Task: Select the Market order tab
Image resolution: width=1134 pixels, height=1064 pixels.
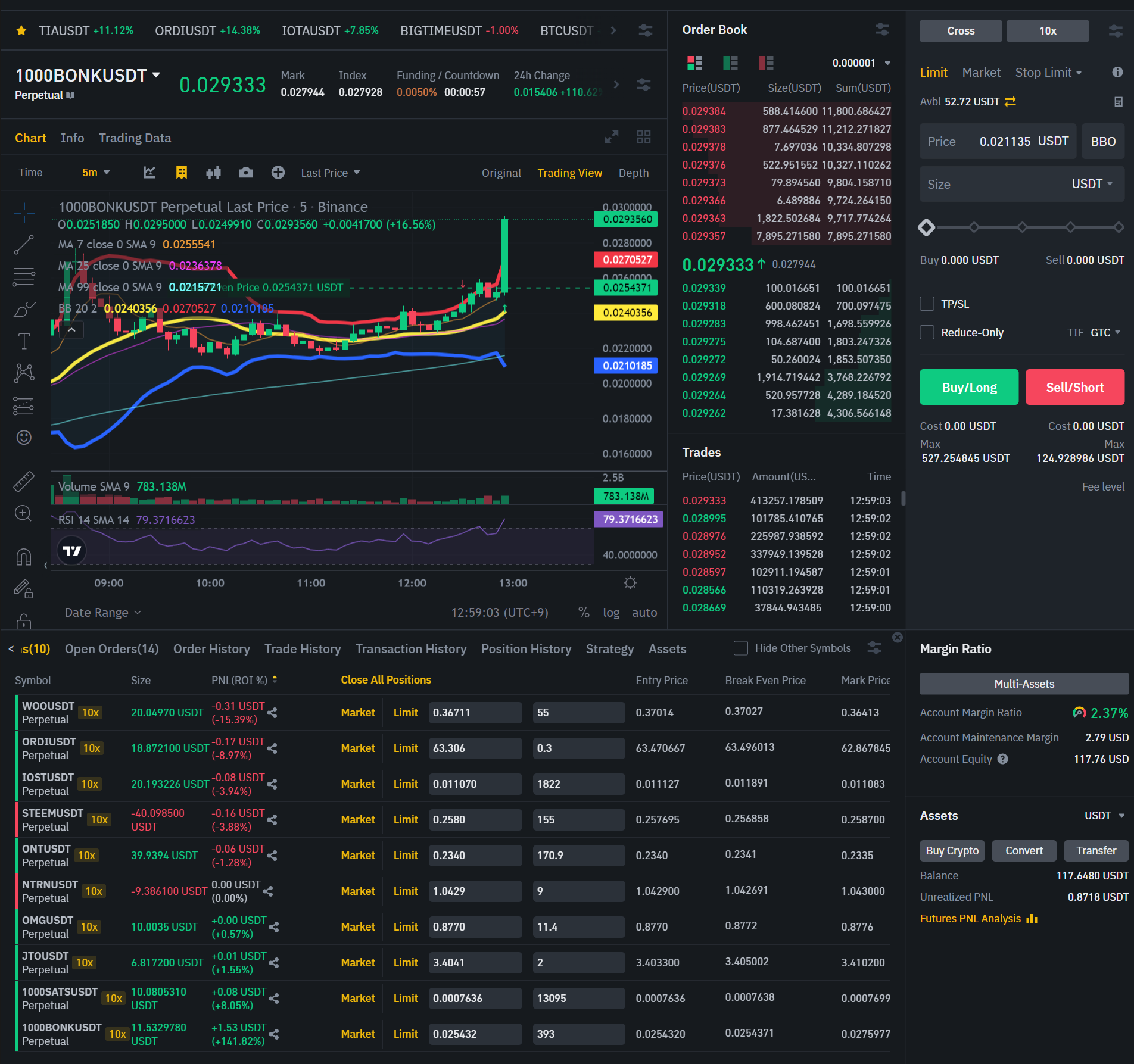Action: point(981,72)
